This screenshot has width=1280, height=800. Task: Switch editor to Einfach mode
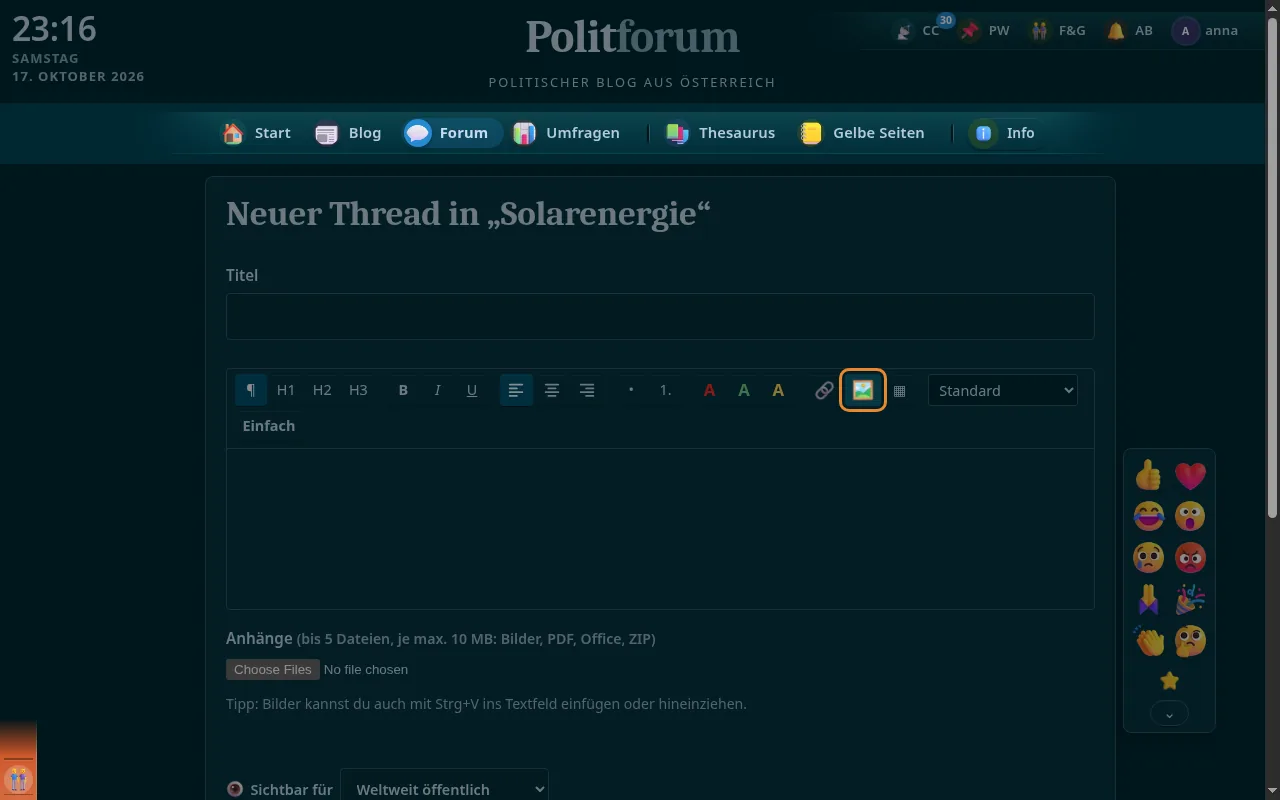(269, 426)
